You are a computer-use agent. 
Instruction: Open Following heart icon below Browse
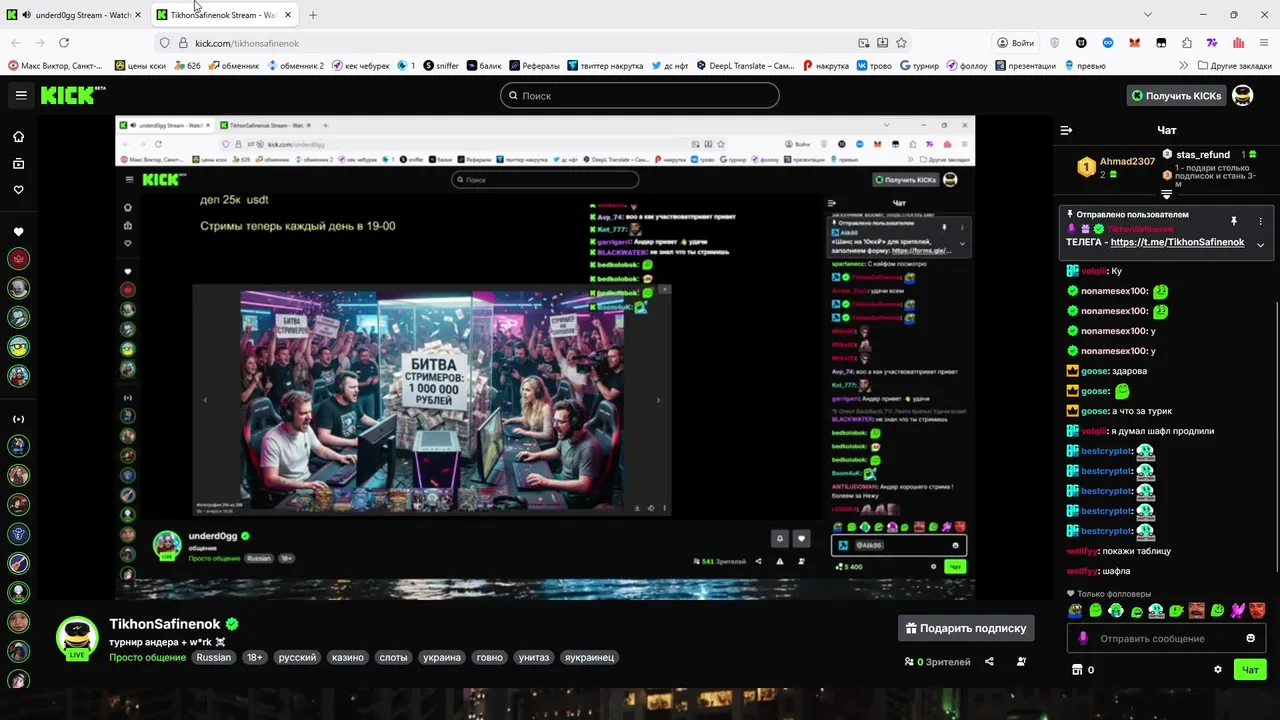[x=18, y=190]
